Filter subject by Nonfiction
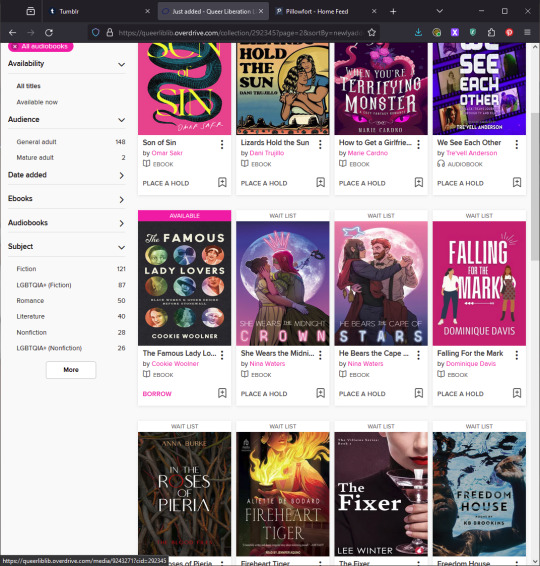Viewport: 540px width, 566px height. (x=32, y=332)
